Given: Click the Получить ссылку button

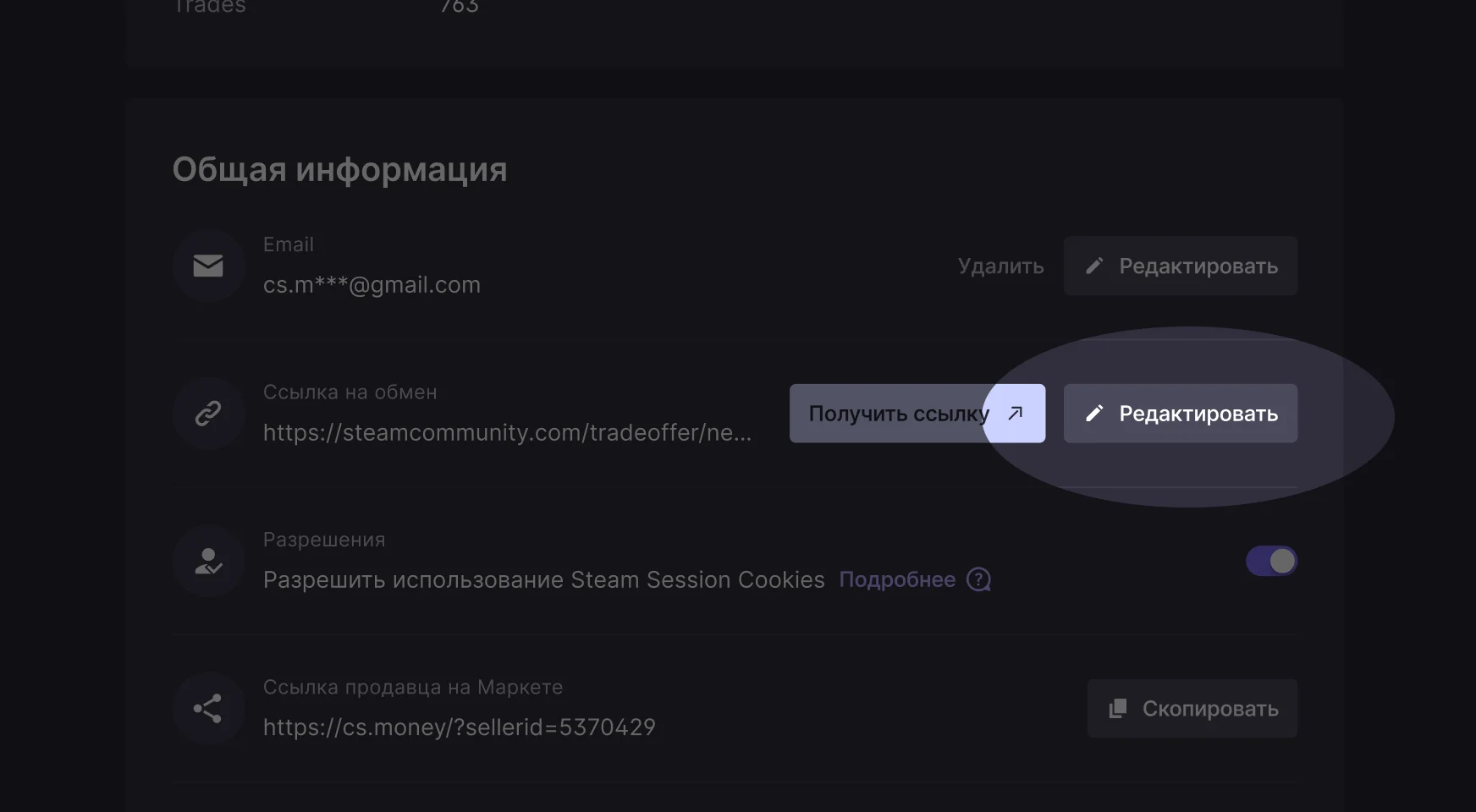Looking at the screenshot, I should (x=917, y=413).
